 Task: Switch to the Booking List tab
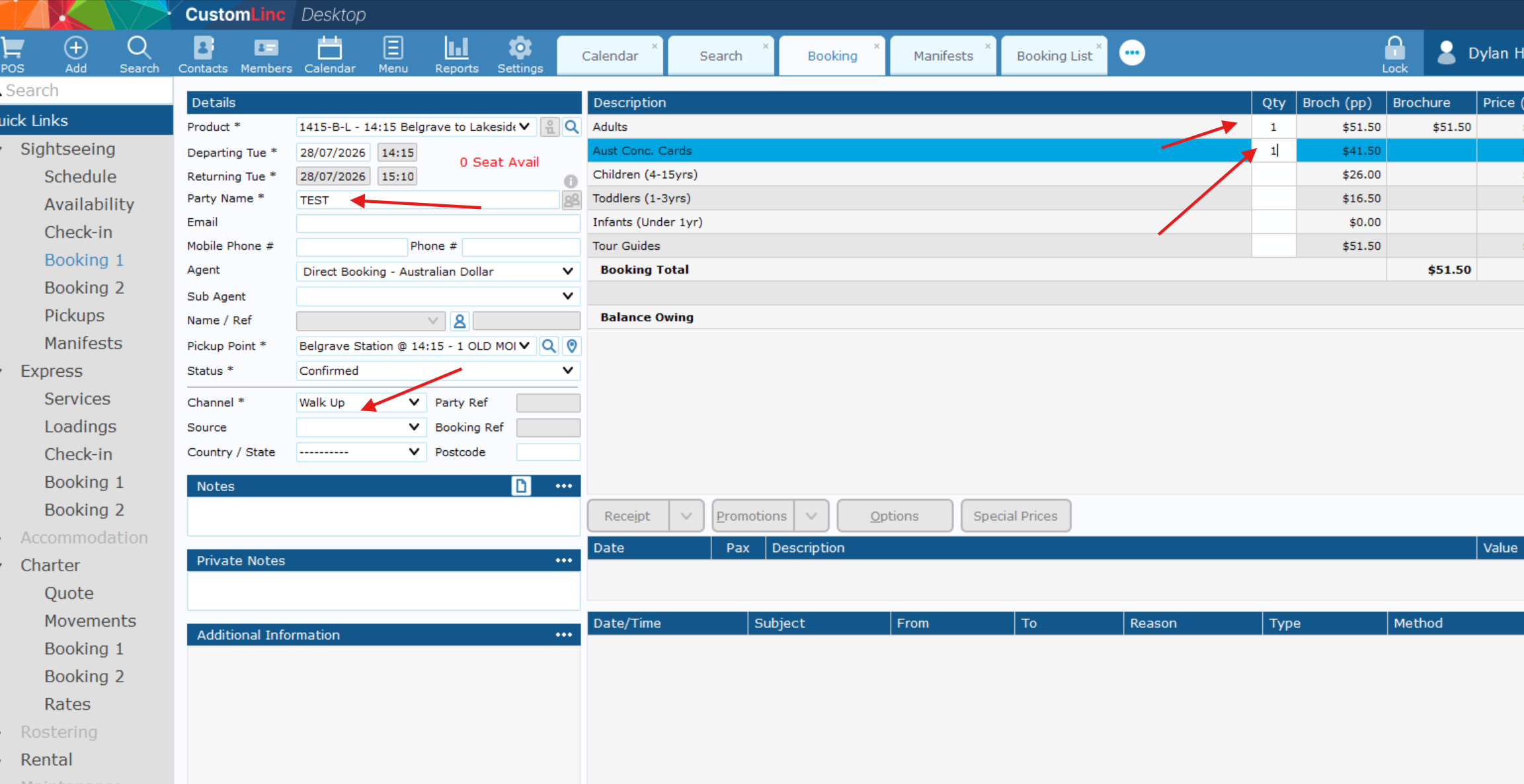click(1054, 56)
